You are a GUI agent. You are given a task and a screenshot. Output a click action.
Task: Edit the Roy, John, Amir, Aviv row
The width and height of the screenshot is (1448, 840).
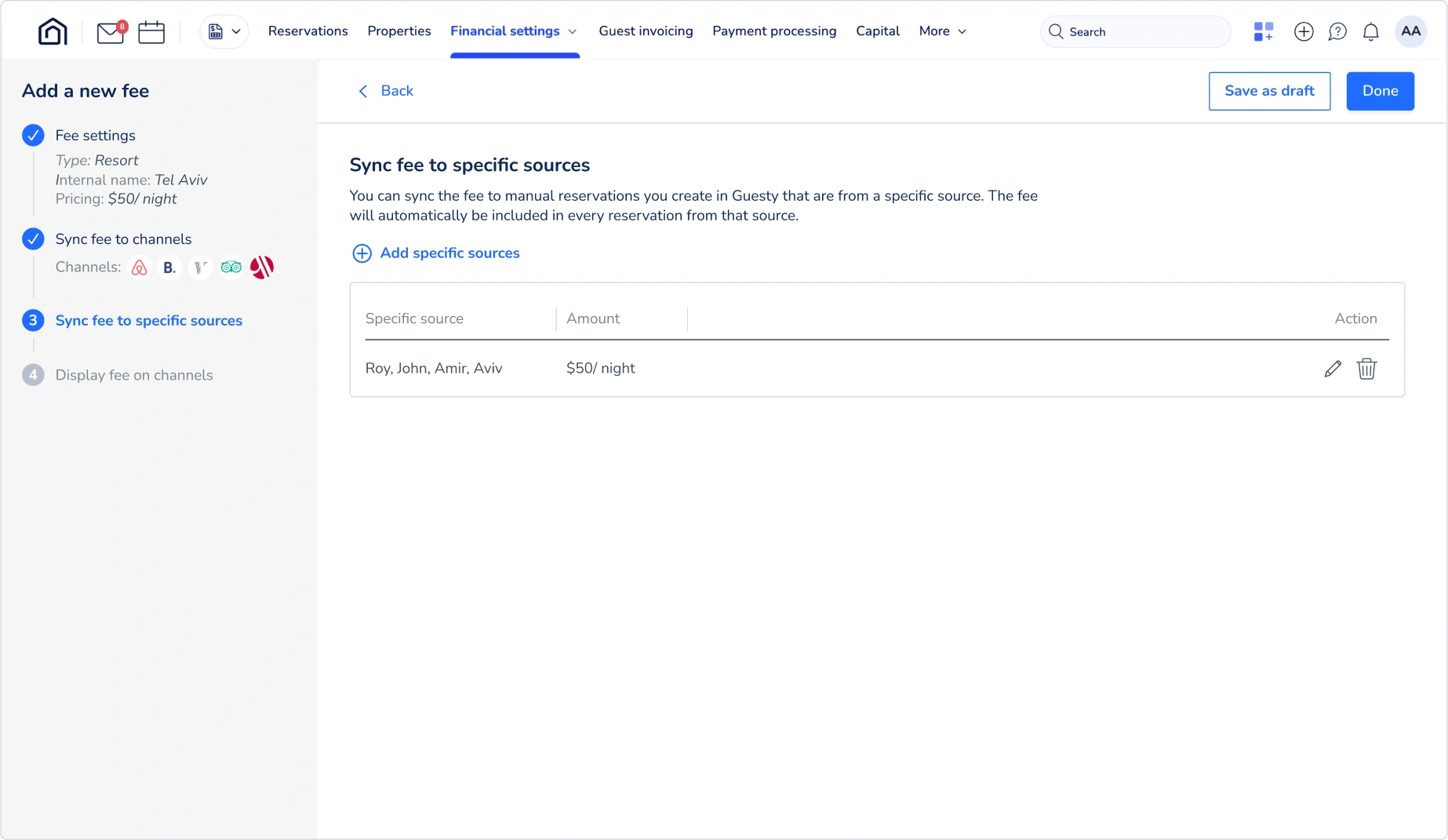[x=1333, y=369]
